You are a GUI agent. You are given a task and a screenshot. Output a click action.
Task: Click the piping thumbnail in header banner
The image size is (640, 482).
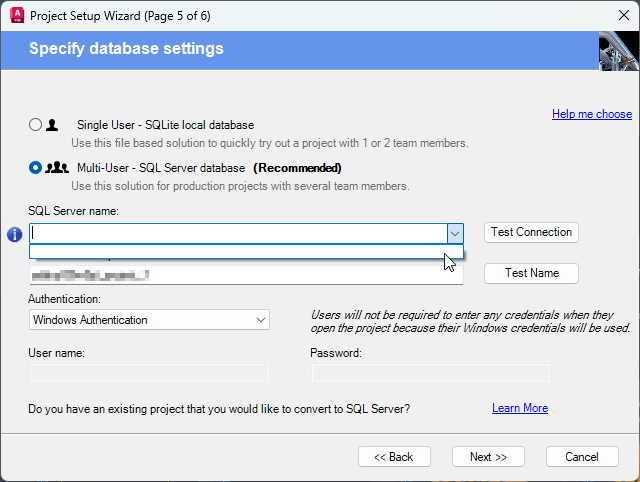click(618, 51)
